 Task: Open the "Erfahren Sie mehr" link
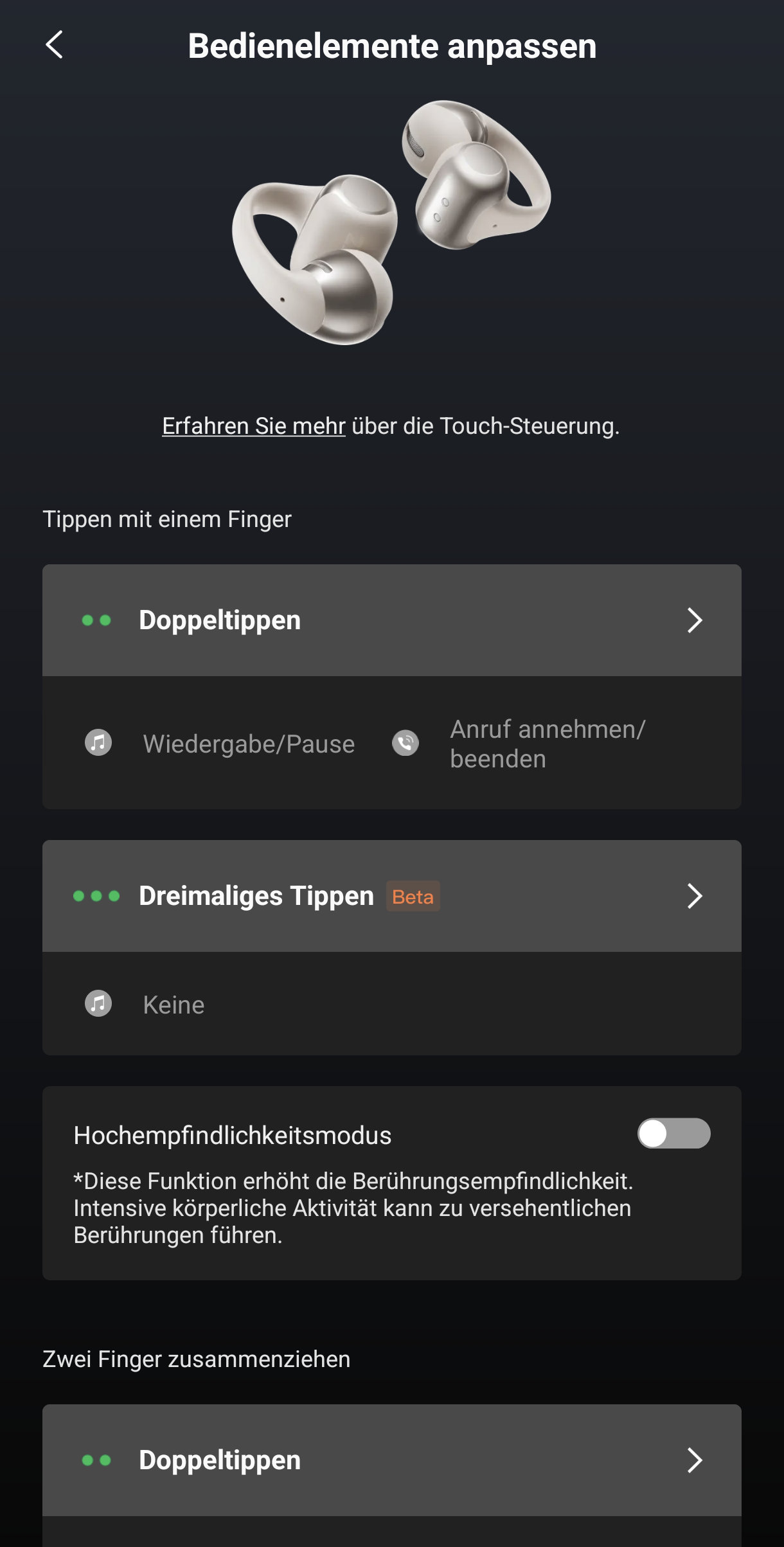[x=254, y=426]
